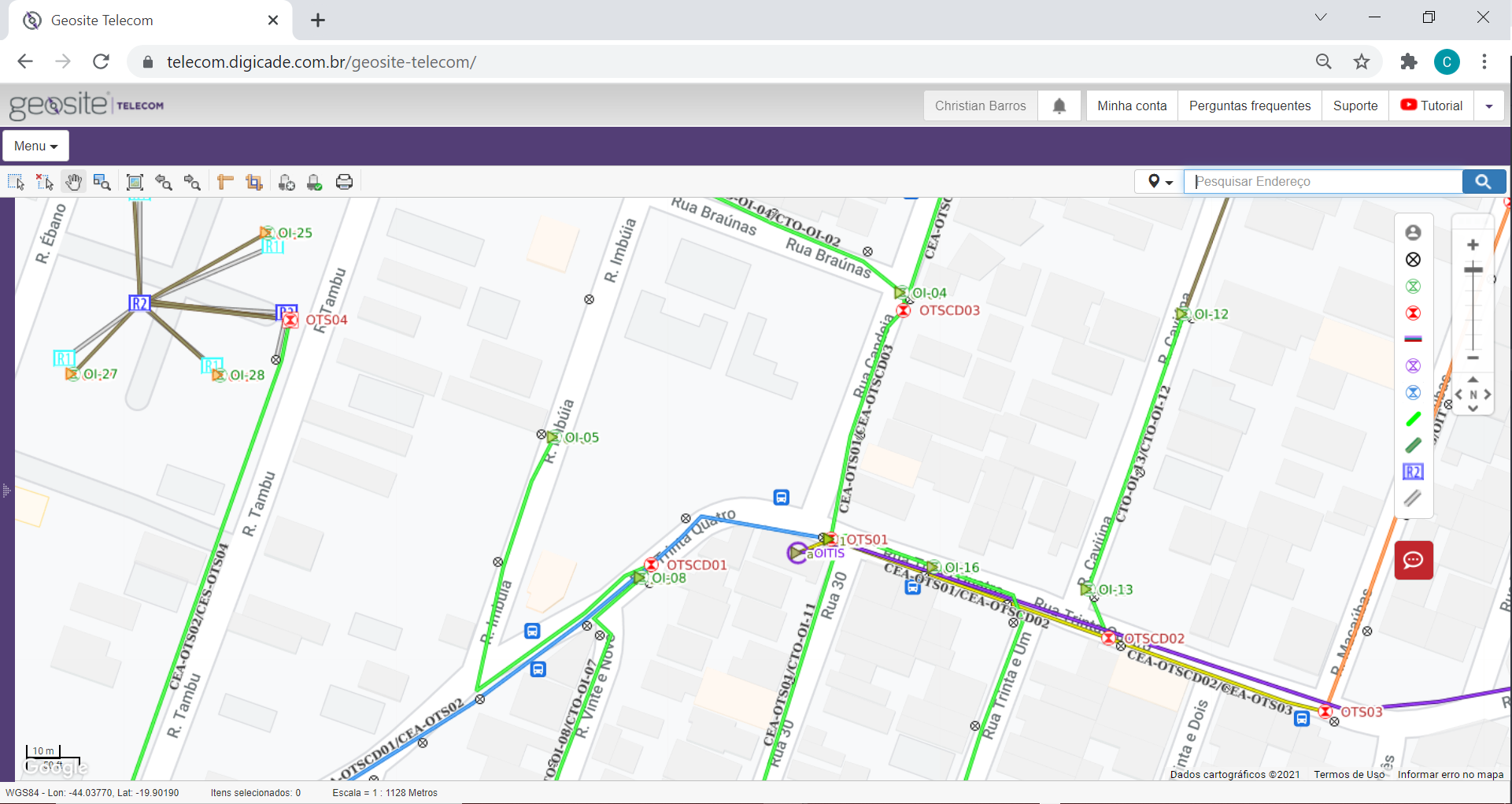The width and height of the screenshot is (1512, 804).
Task: Choose the clear selection tool
Action: click(45, 182)
